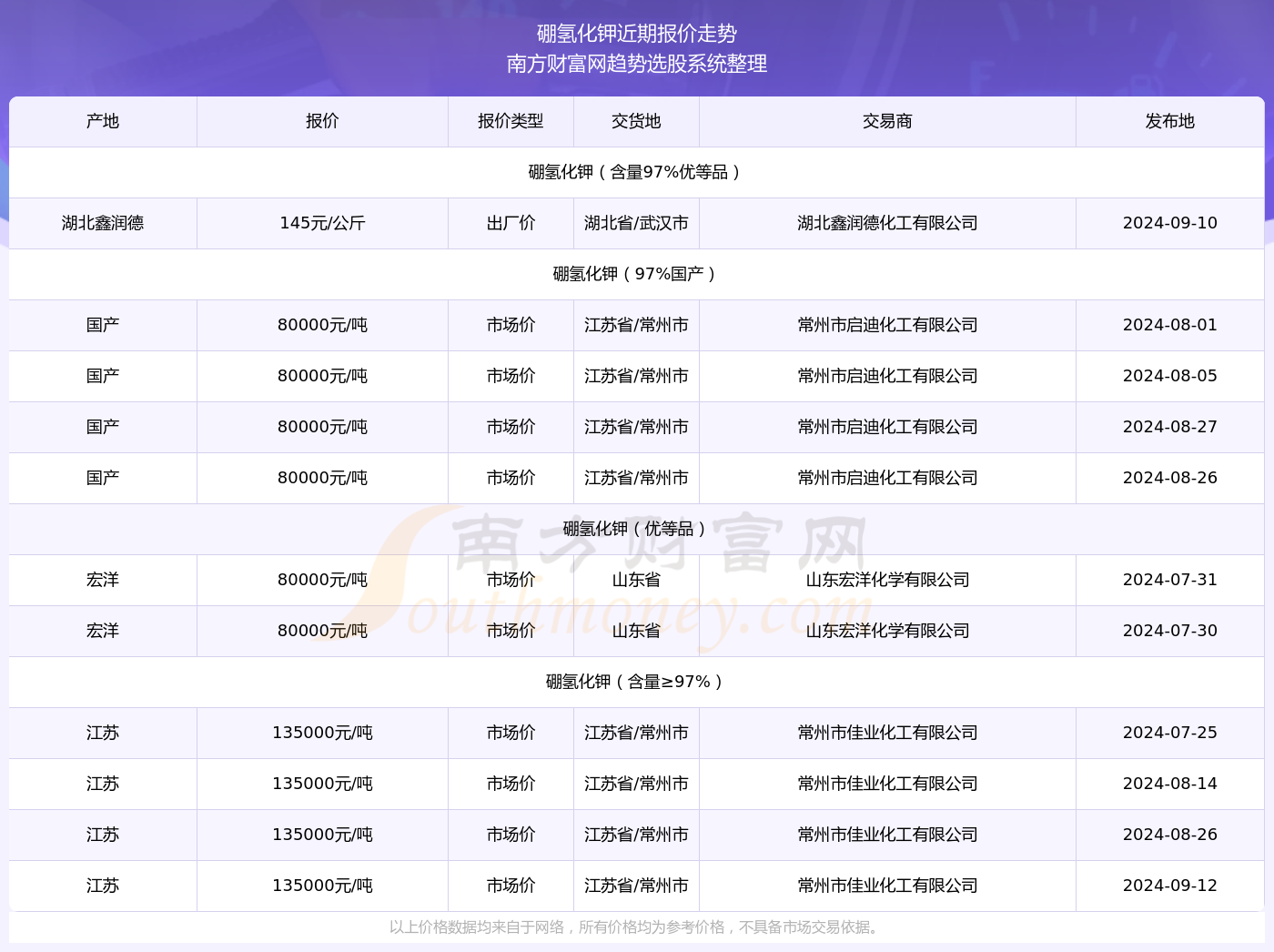Click the 湖北鑫润德 origin cell
The image size is (1274, 952).
coord(103,223)
